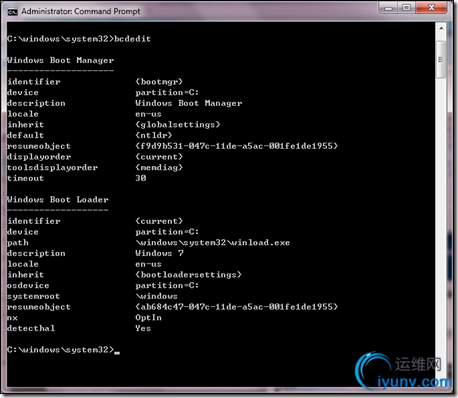
Task: Click the 'detecthal' label
Action: 31,328
